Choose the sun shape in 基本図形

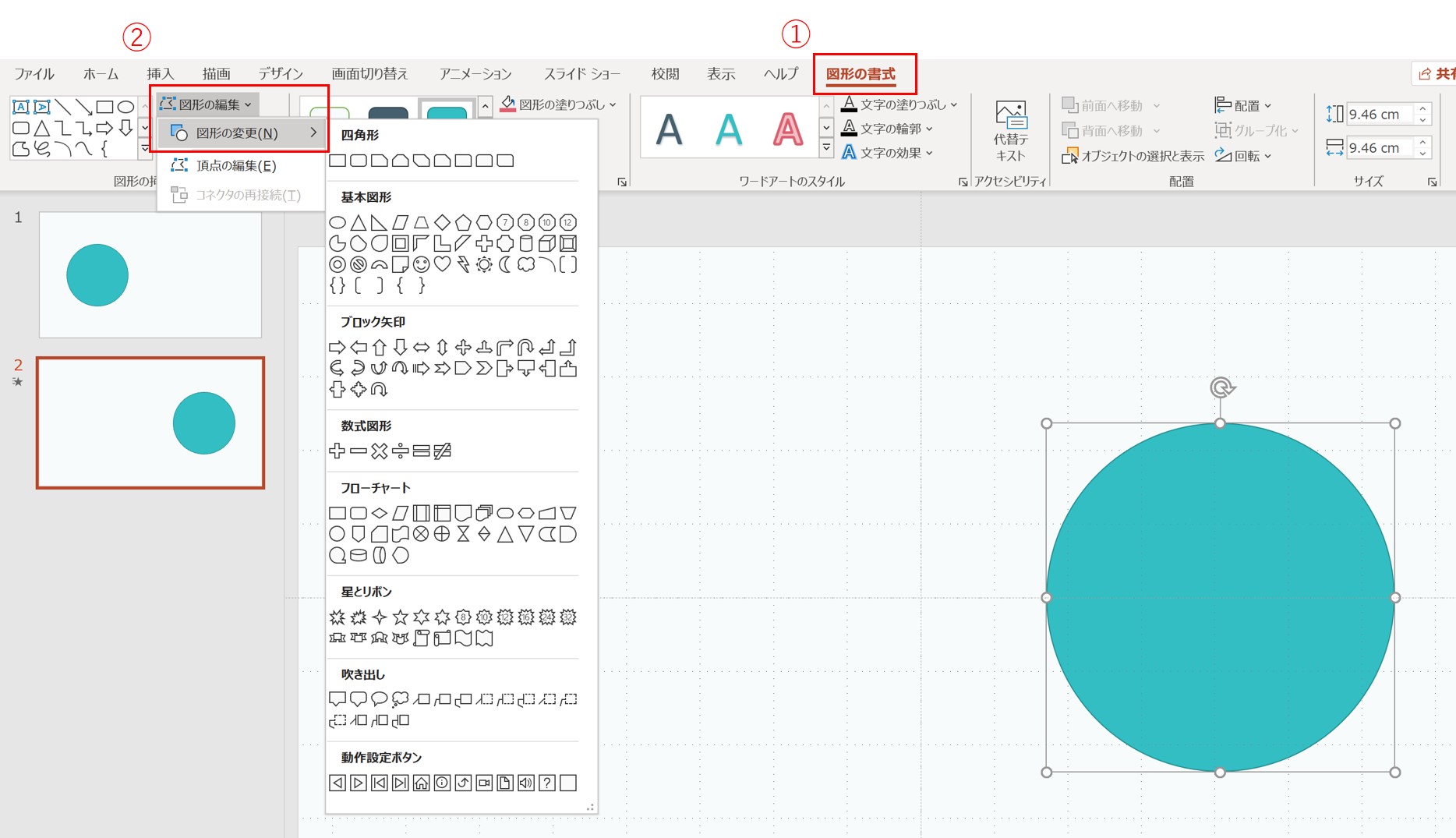(x=484, y=264)
